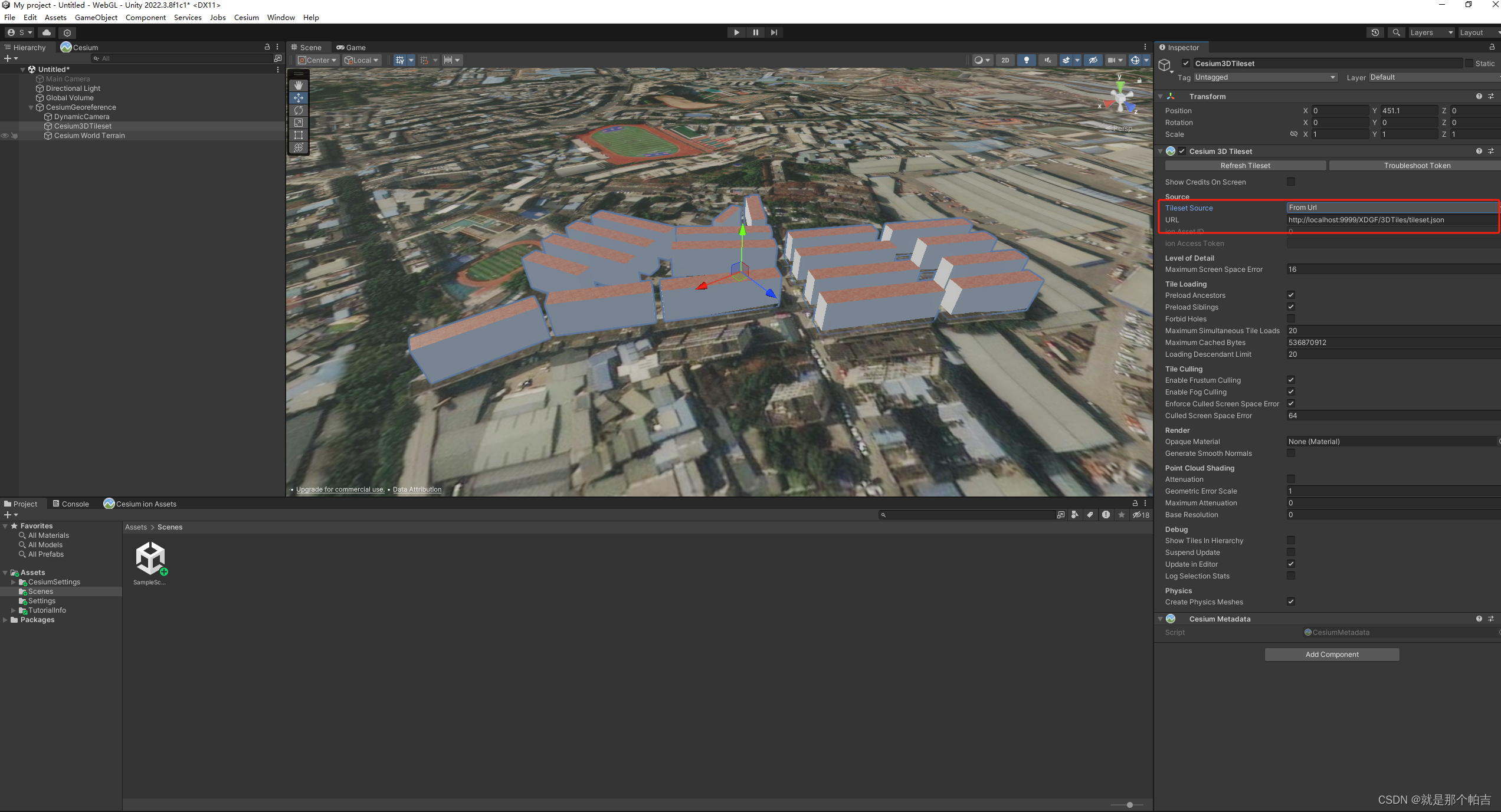Toggle visibility eye for Cesium World Terrain

tap(5, 136)
